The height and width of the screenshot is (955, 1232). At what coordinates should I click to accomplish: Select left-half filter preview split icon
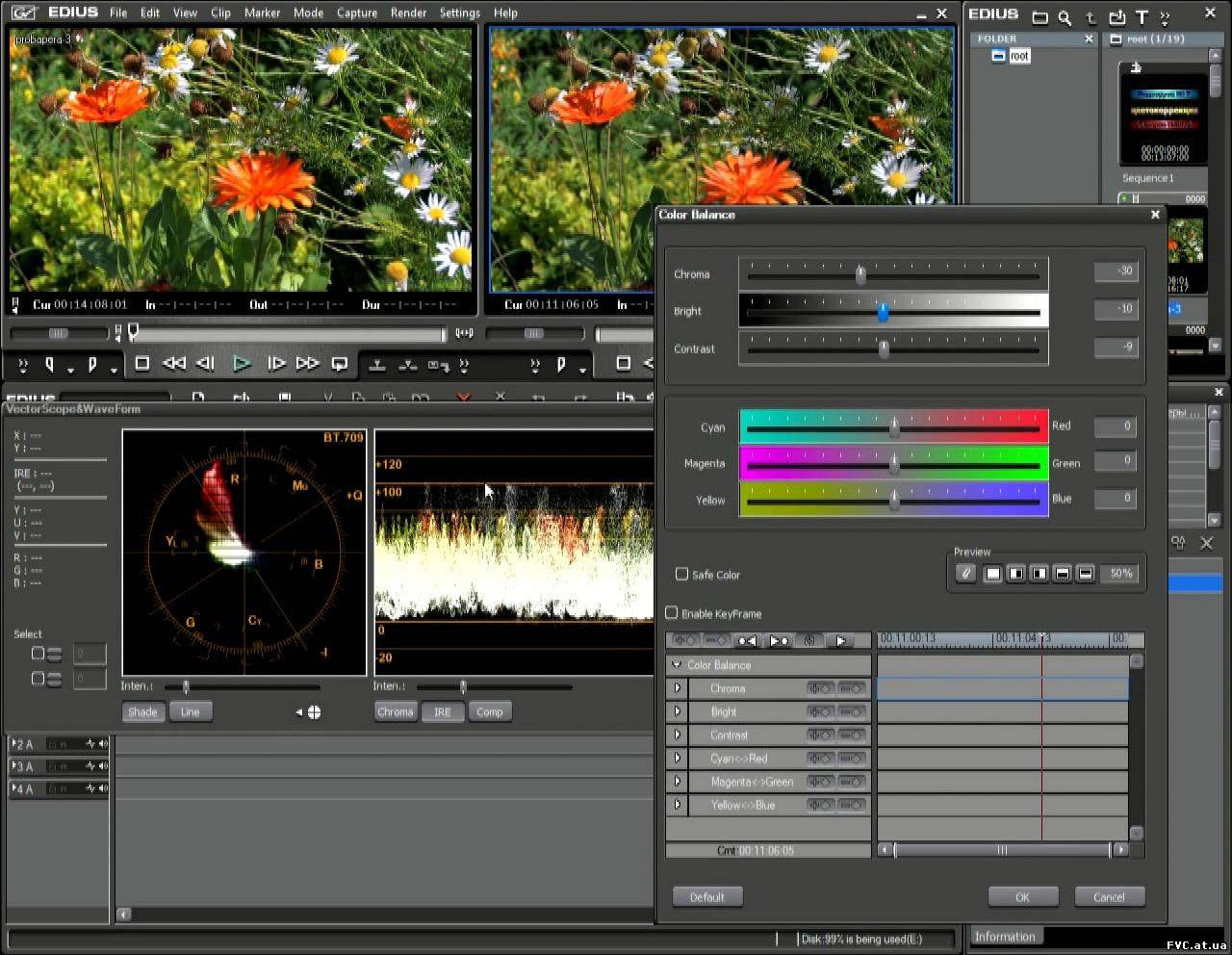click(x=1039, y=574)
